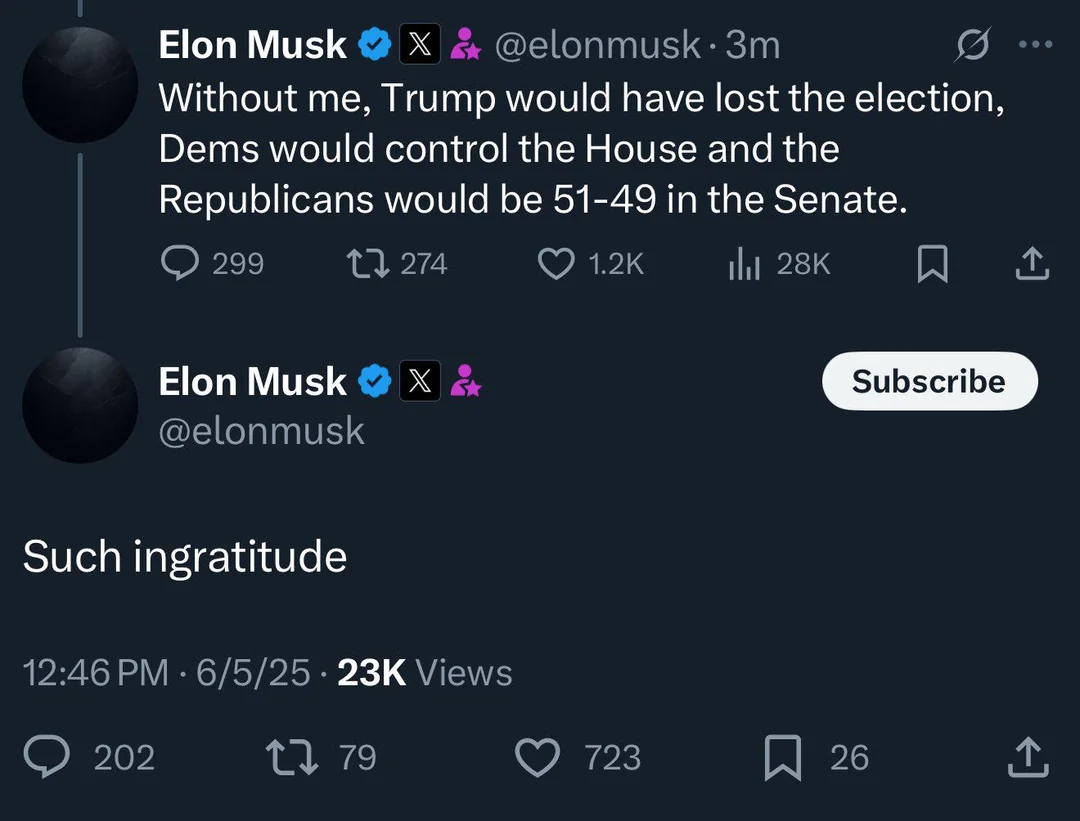Repost the parent tweet with 274 reposts
This screenshot has width=1080, height=821.
click(x=361, y=264)
